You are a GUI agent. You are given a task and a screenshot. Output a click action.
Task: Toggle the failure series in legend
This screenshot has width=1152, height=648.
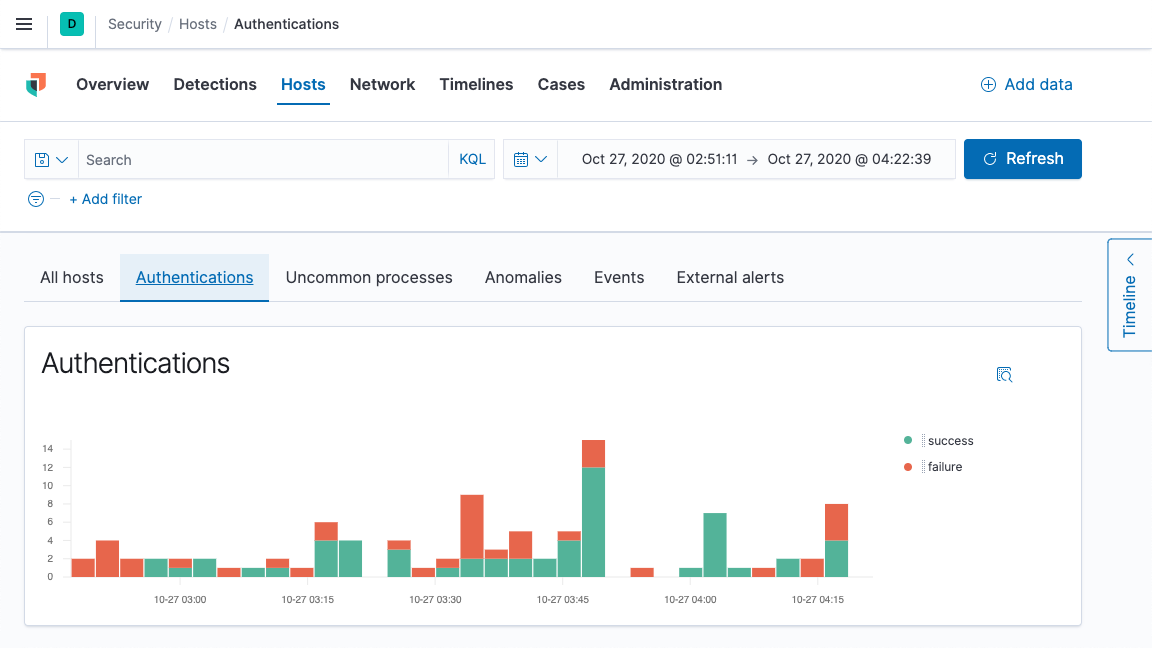tap(945, 467)
